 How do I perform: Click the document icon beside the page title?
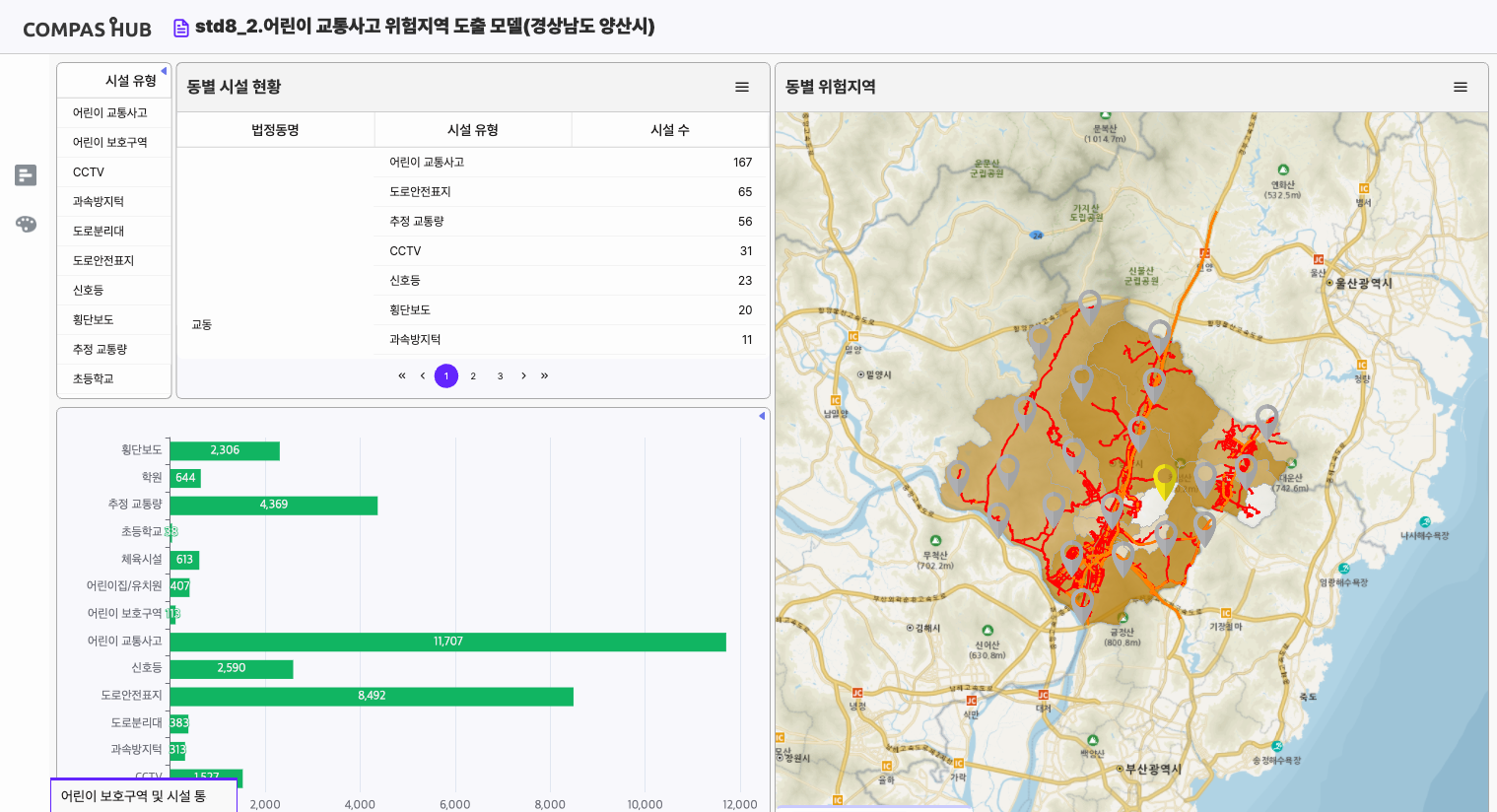click(x=181, y=28)
